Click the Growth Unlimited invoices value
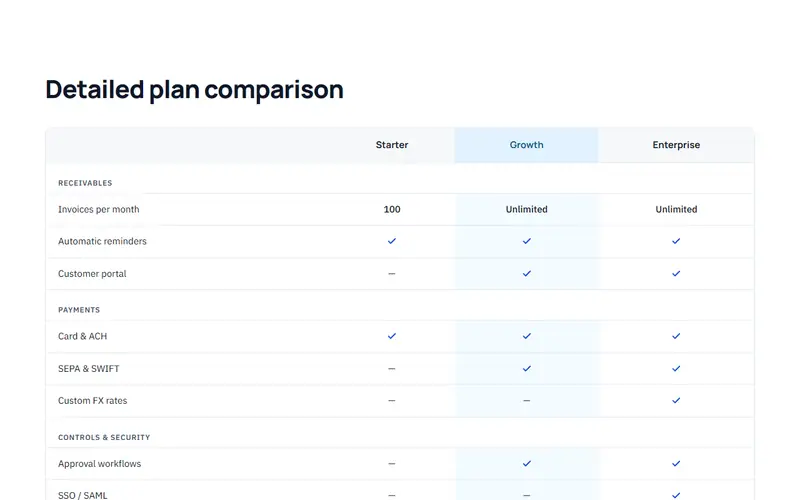This screenshot has width=800, height=500. pos(527,209)
